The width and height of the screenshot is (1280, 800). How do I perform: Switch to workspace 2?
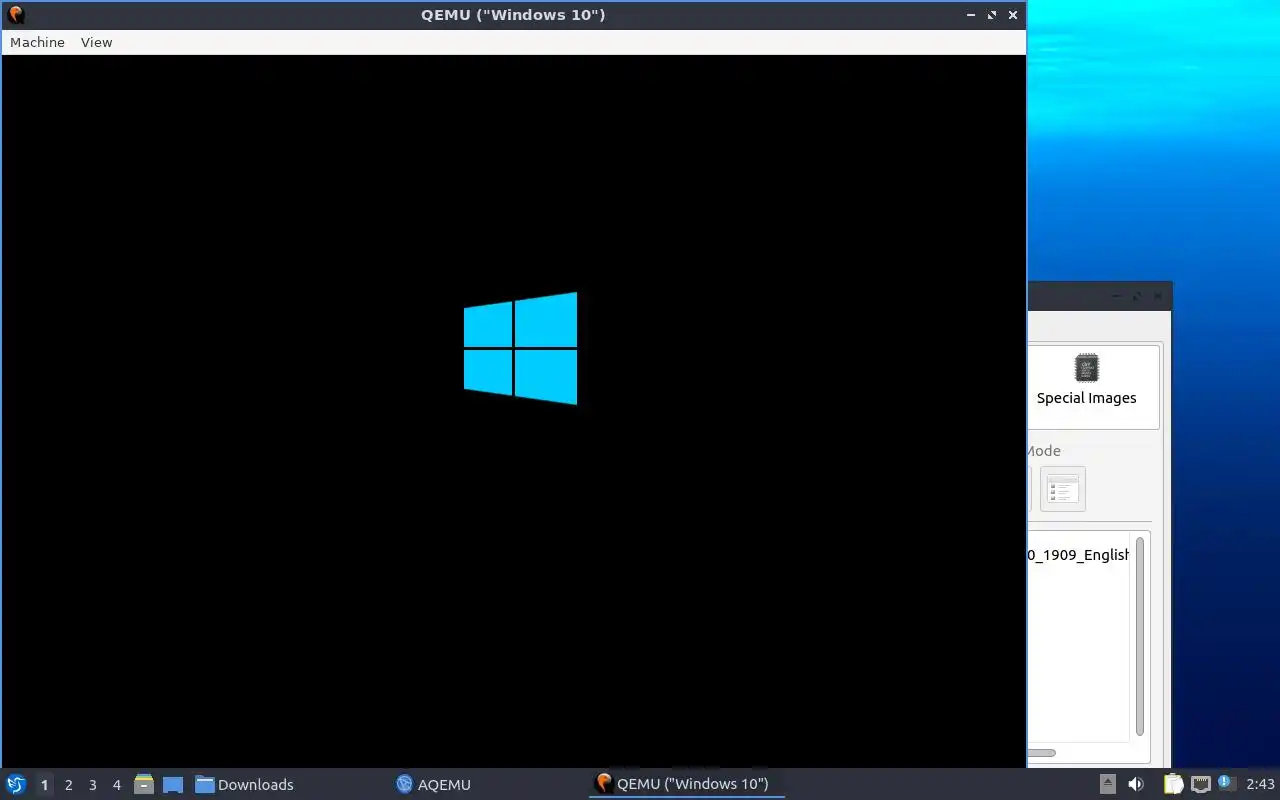68,784
